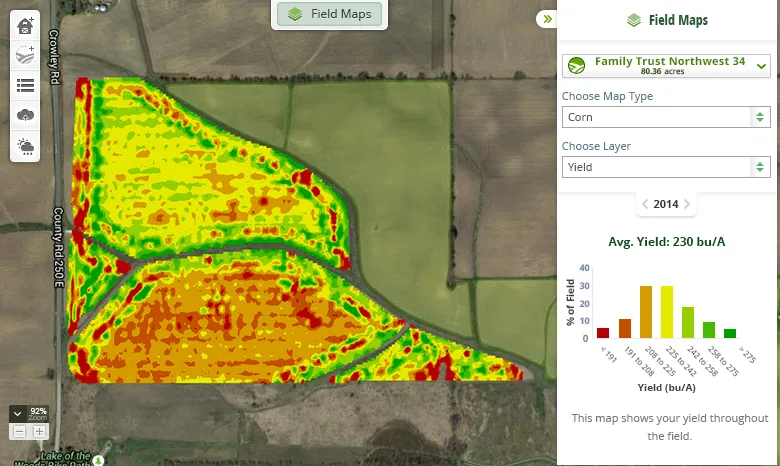The height and width of the screenshot is (466, 780).
Task: Open the Yield layer dropdown
Action: tap(666, 167)
